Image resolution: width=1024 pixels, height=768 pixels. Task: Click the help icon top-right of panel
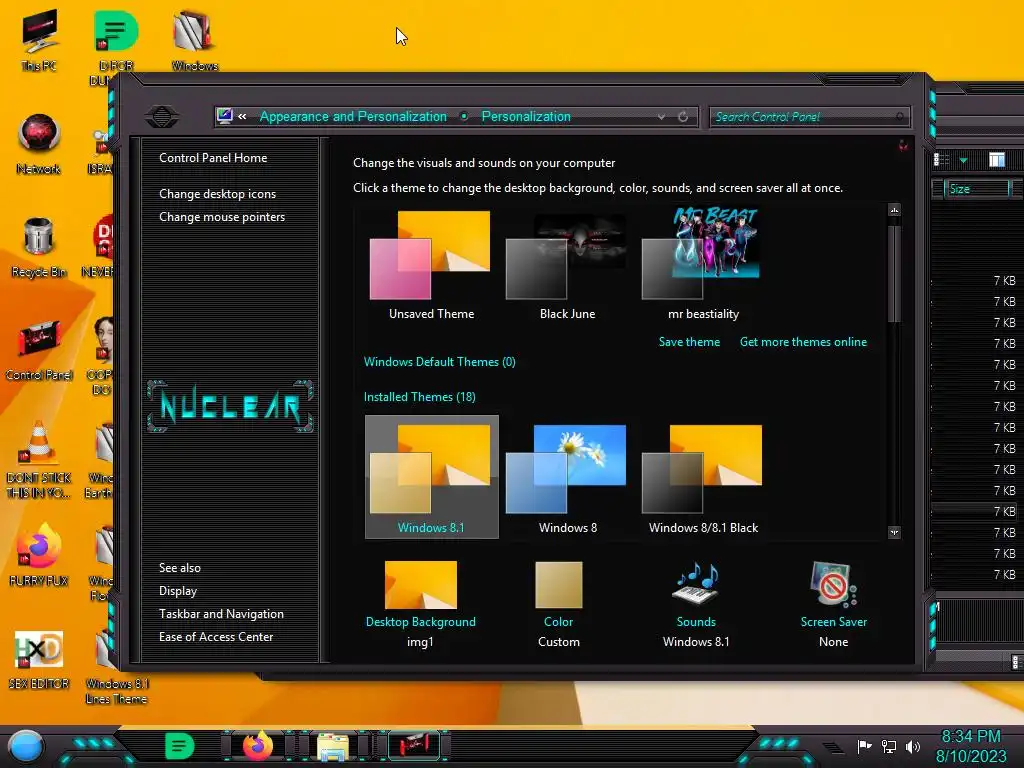click(903, 145)
